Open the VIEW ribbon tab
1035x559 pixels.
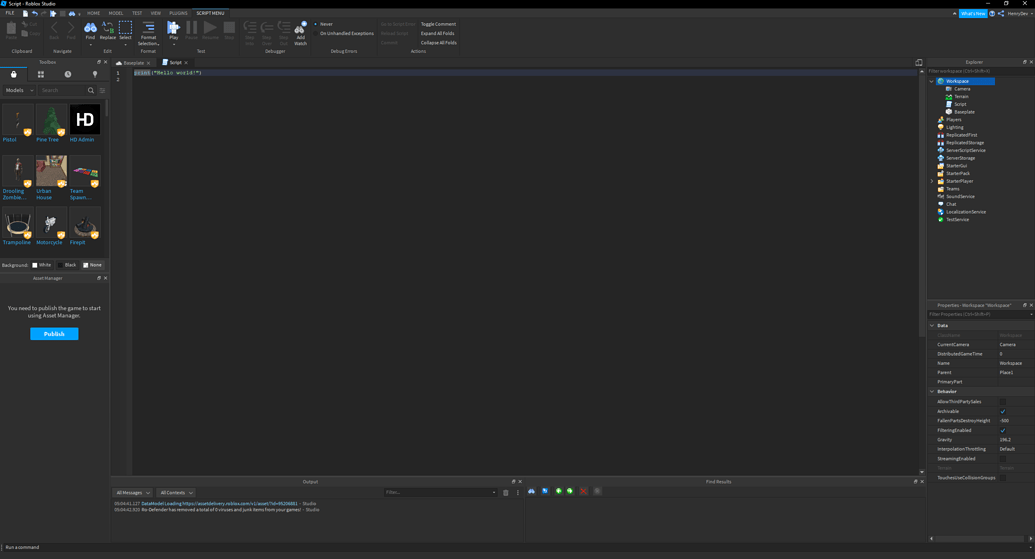point(155,13)
